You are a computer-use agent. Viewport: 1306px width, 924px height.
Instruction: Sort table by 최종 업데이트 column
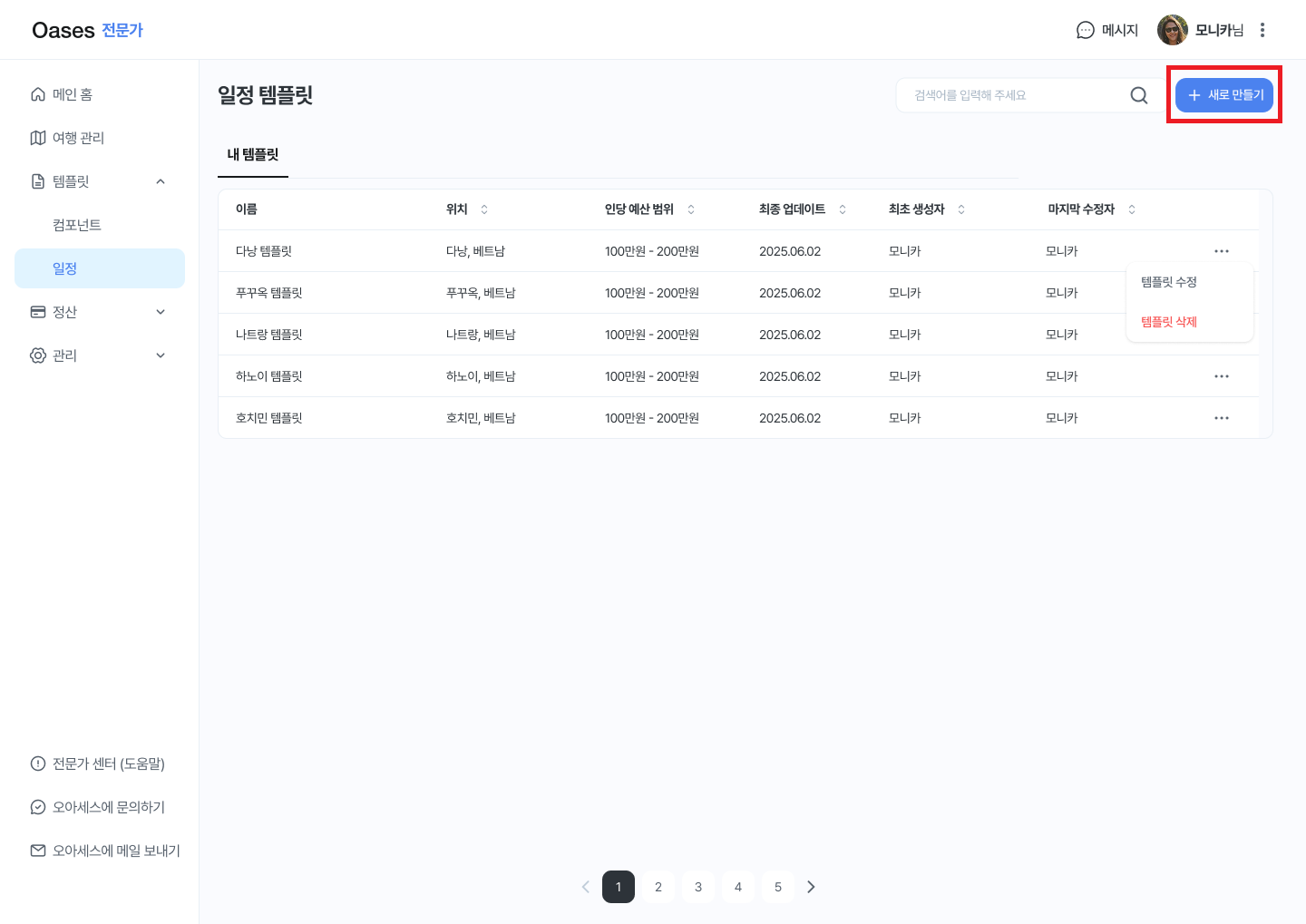point(842,209)
